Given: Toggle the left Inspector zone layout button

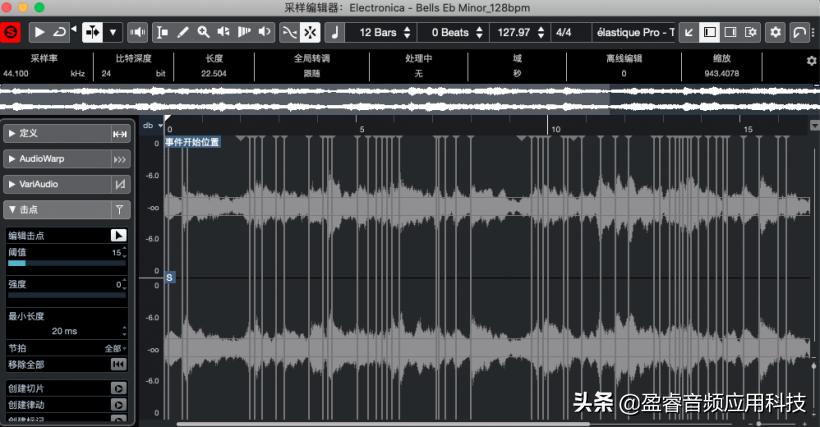Looking at the screenshot, I should pyautogui.click(x=710, y=32).
